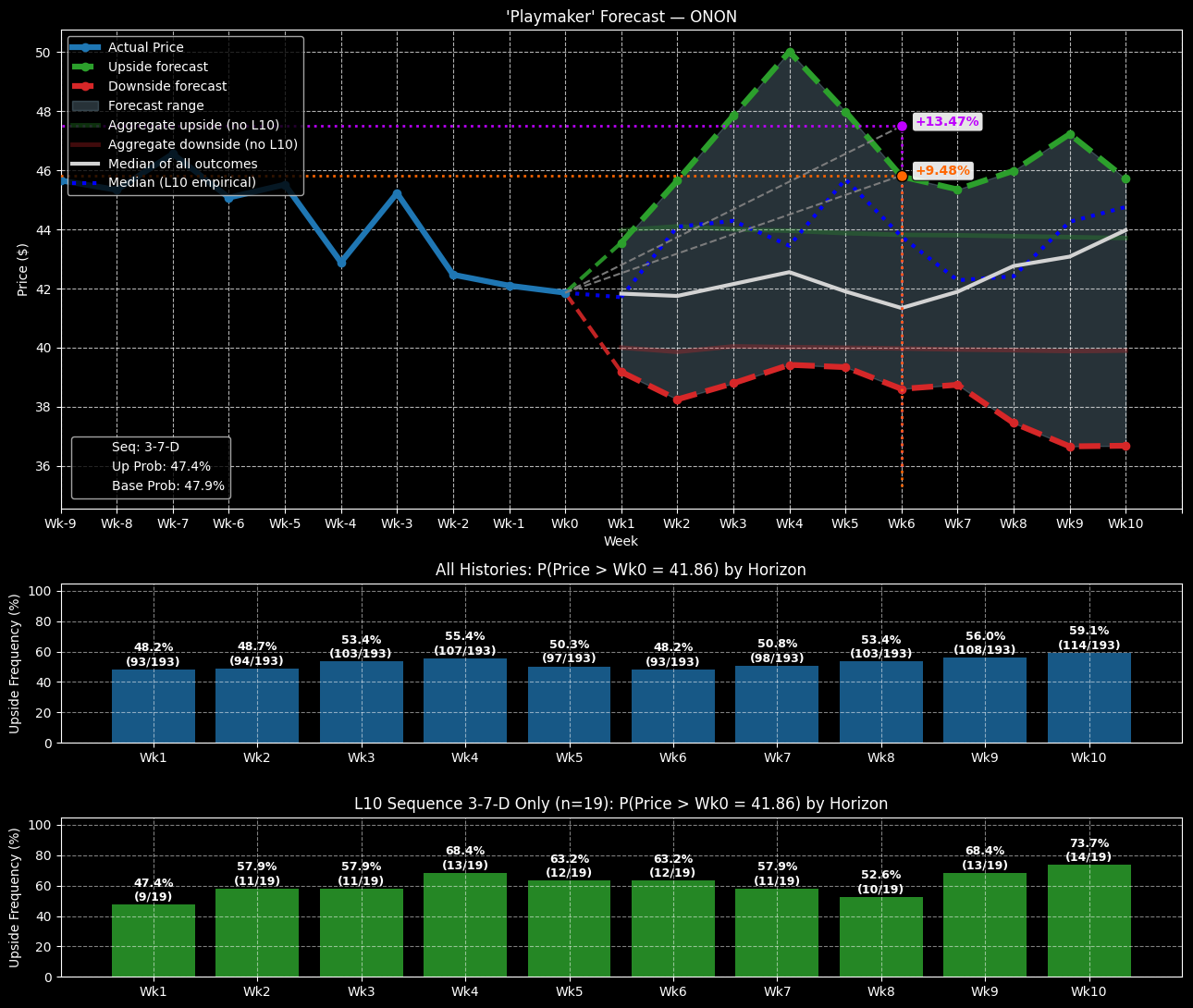1193x1008 pixels.
Task: Select the "Median (L10 empirical)" legend entry
Action: (163, 183)
